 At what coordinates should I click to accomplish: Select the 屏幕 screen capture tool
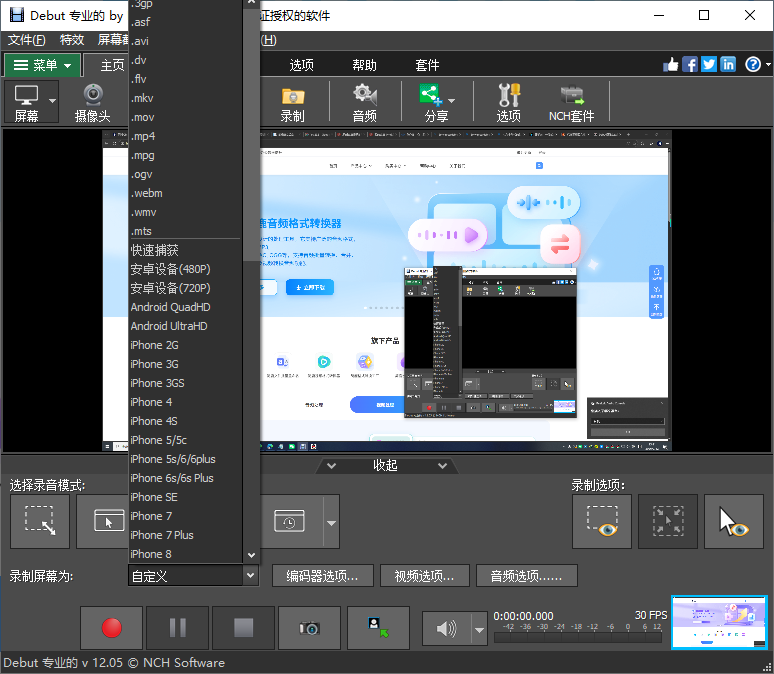click(x=26, y=102)
